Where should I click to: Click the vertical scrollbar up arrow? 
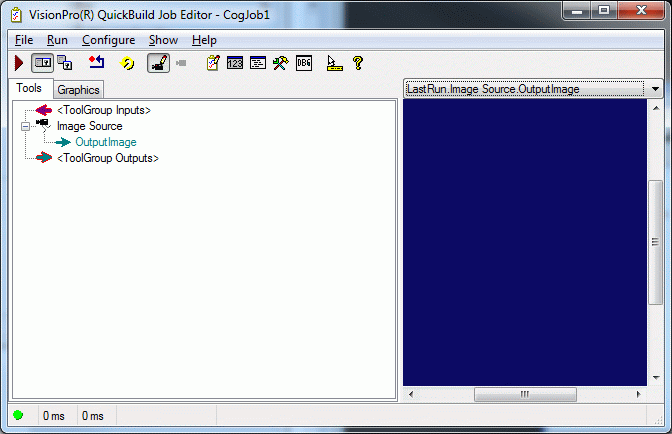click(656, 108)
